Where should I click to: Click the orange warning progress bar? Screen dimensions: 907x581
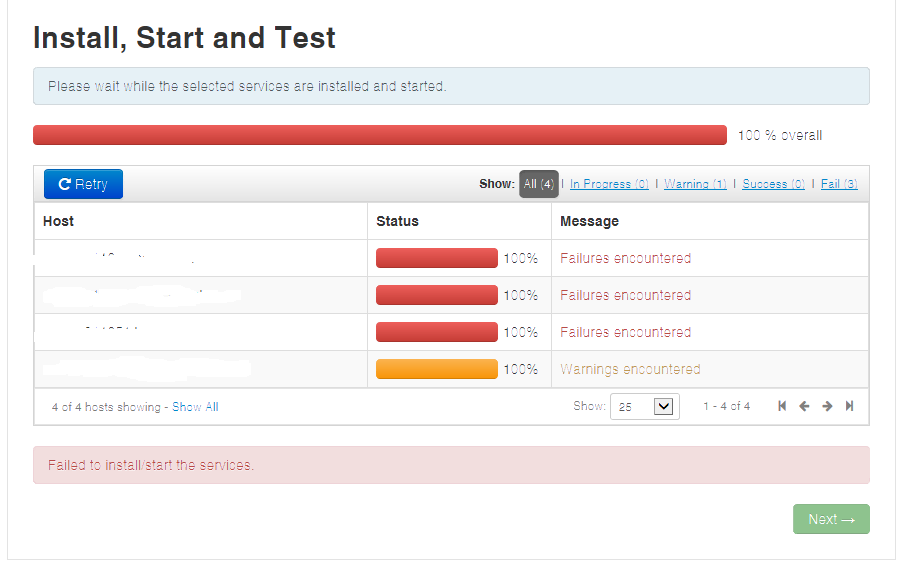(437, 368)
